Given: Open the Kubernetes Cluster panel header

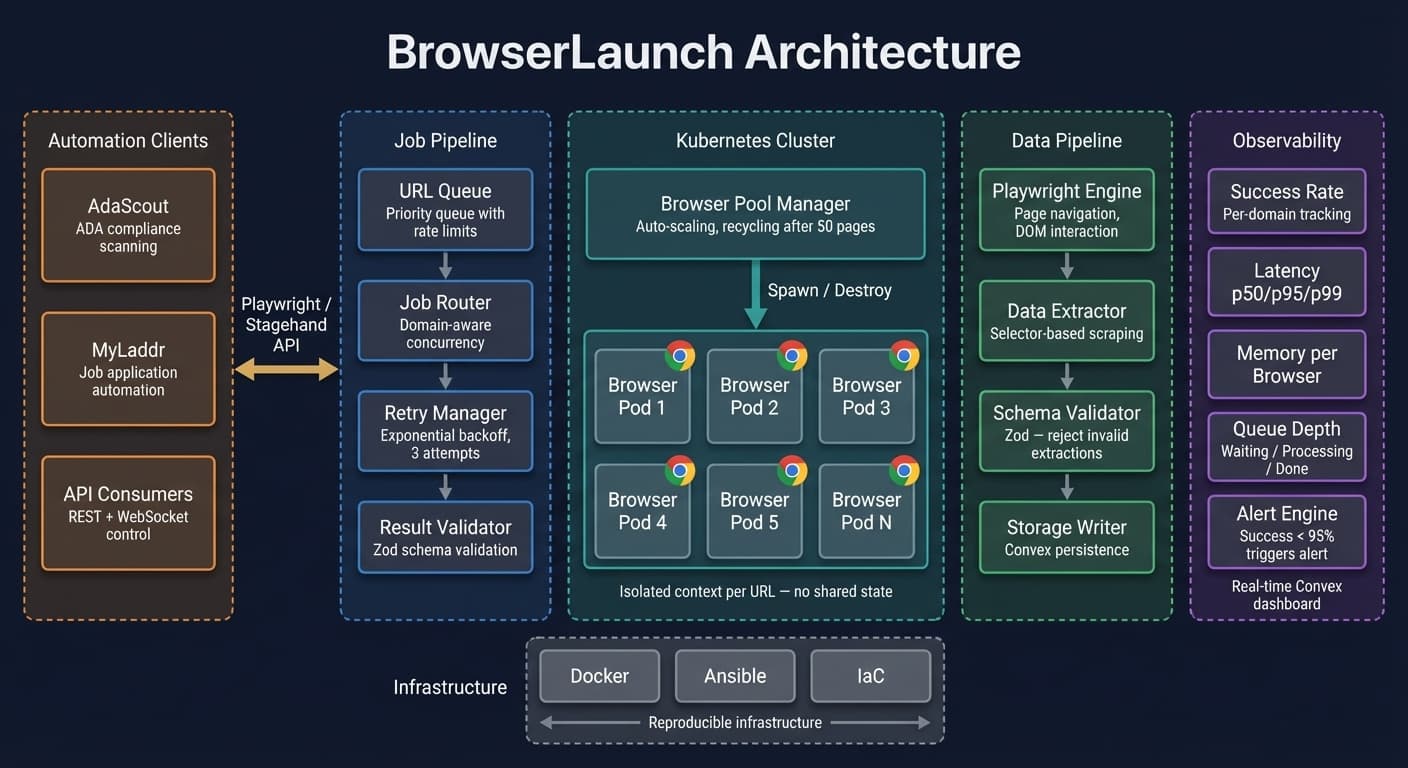Looking at the screenshot, I should click(x=755, y=140).
